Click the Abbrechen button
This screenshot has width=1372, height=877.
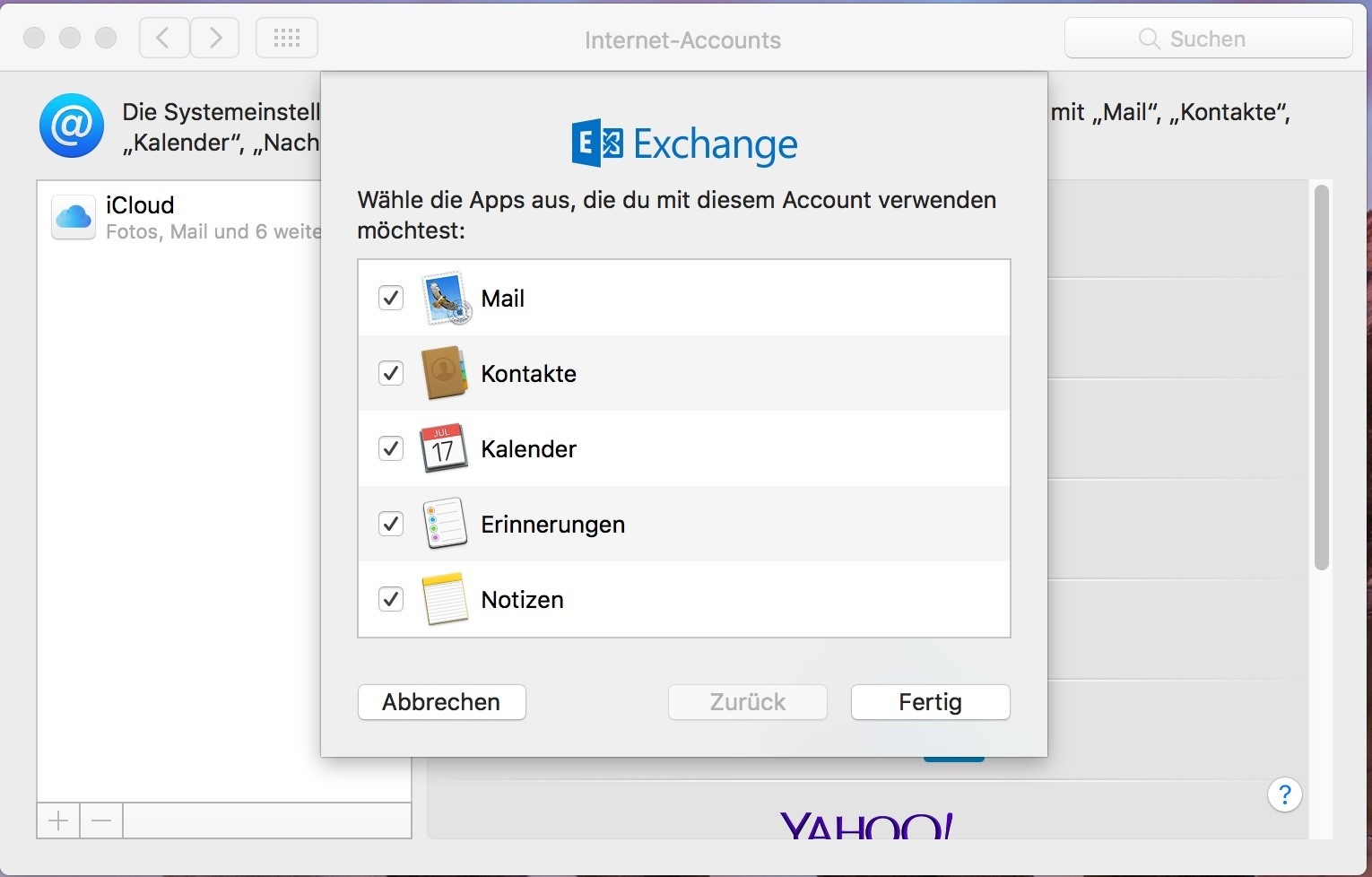442,702
